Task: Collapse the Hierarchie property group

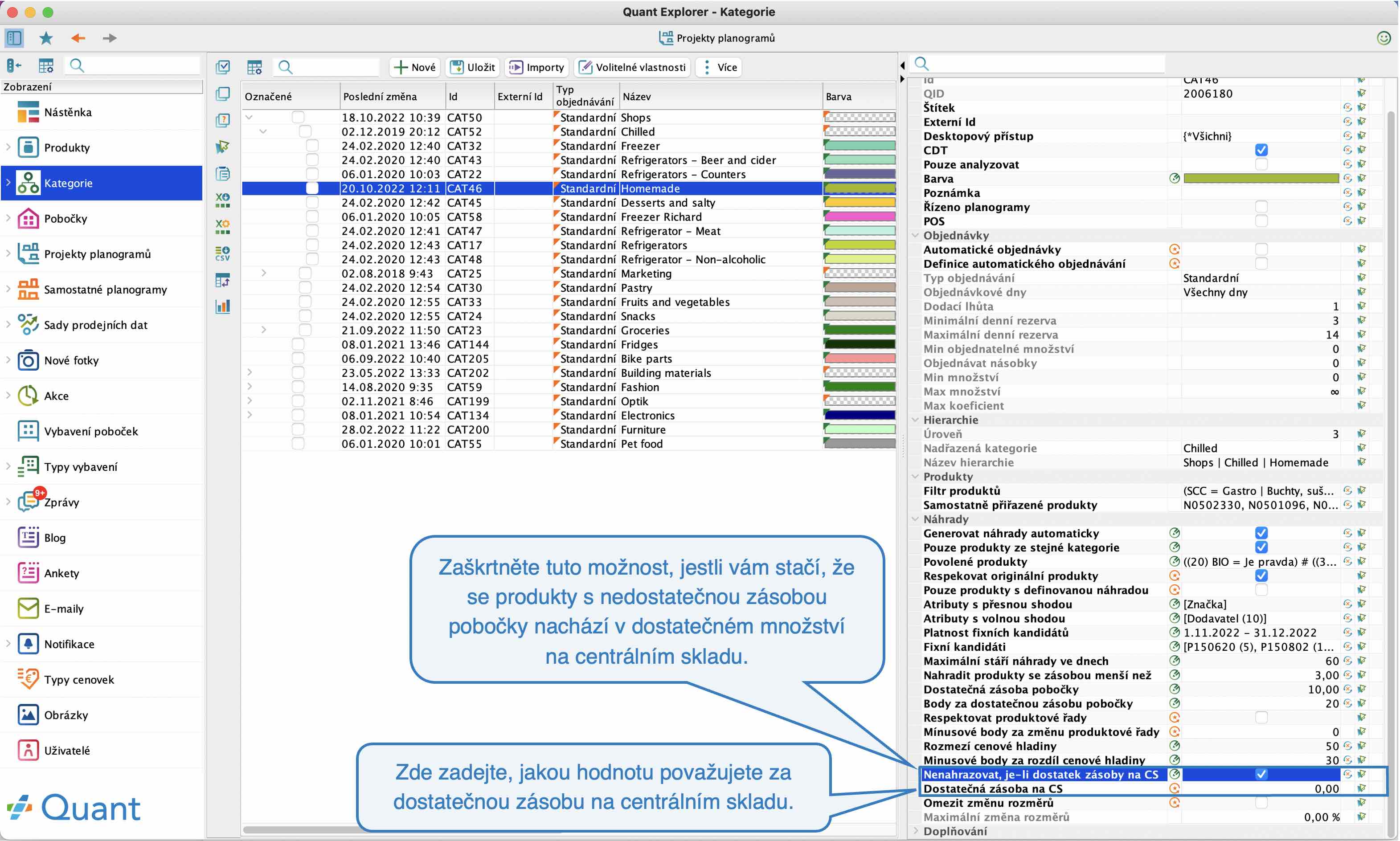Action: click(x=915, y=420)
